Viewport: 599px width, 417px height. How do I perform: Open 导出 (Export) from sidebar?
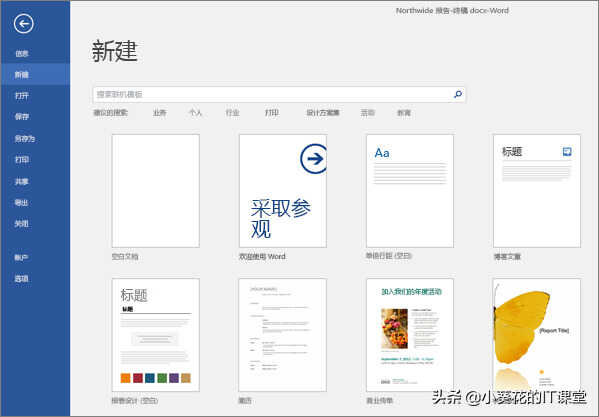22,202
